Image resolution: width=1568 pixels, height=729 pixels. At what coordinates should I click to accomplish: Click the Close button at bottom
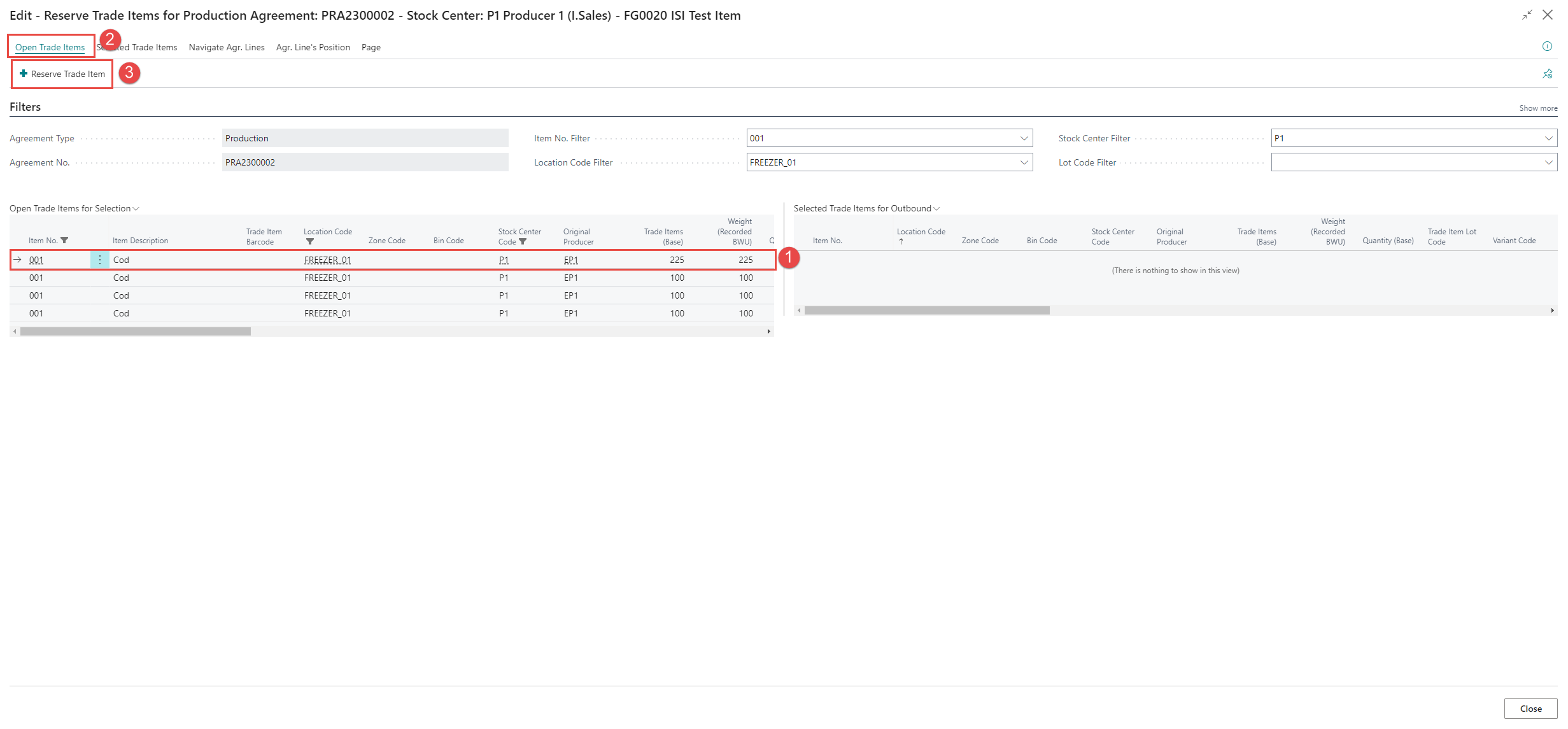1530,709
